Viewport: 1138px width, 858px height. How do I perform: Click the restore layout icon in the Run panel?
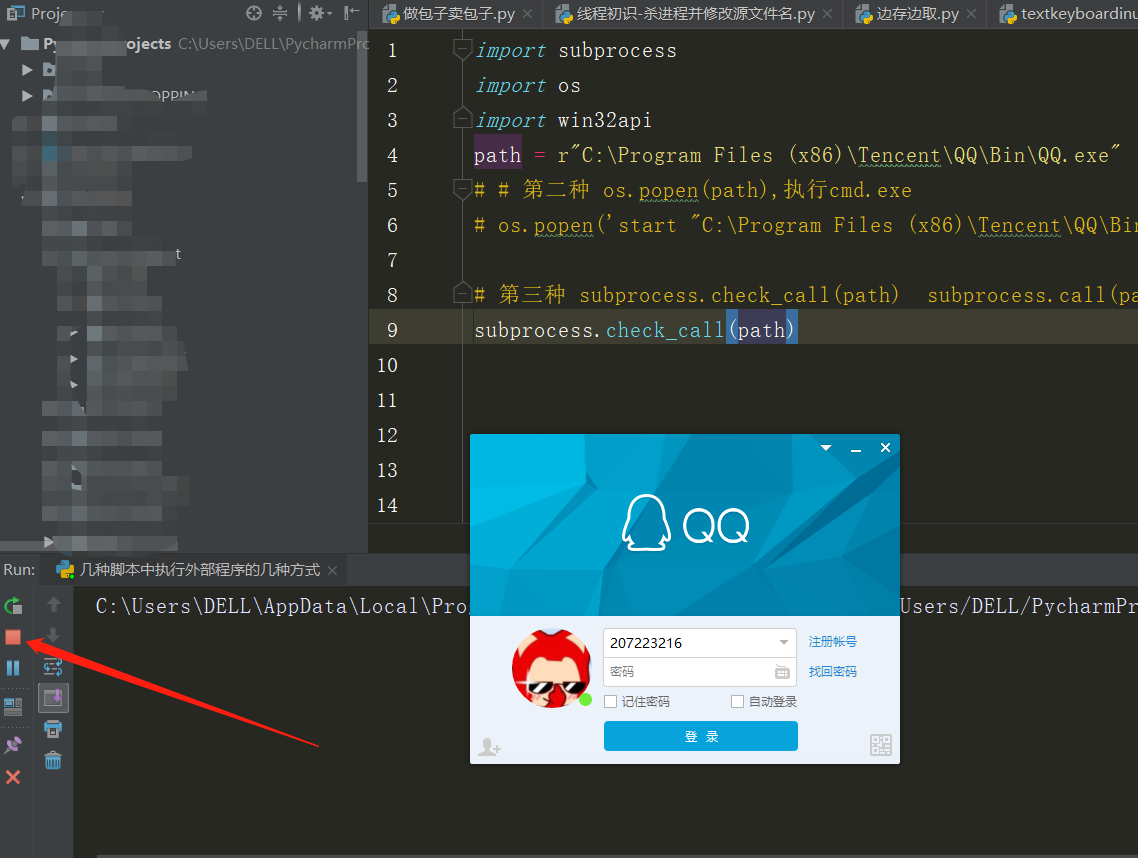click(13, 705)
